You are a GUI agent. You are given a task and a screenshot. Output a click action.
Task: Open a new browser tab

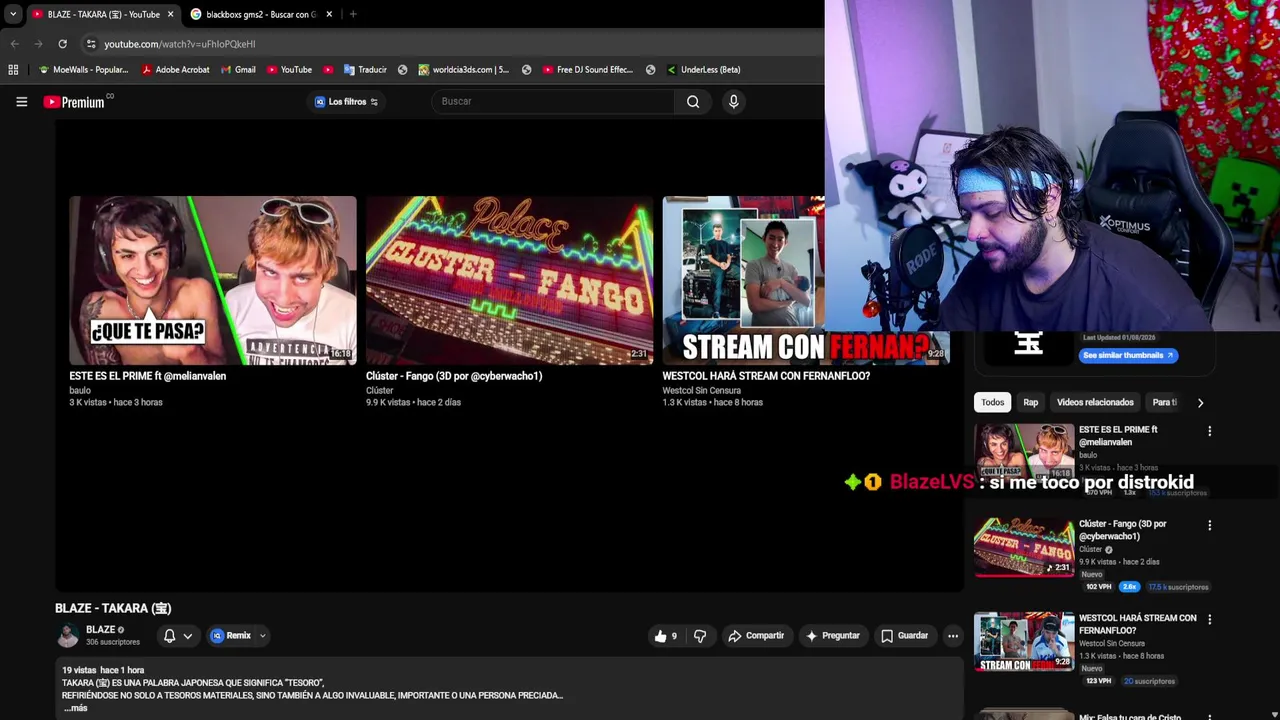[353, 14]
